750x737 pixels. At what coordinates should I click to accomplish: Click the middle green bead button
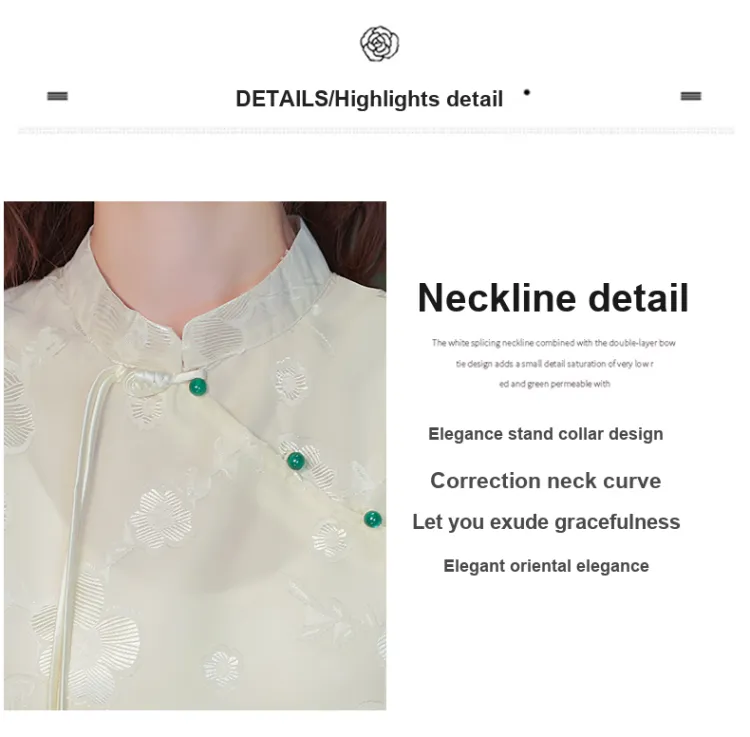tap(296, 461)
